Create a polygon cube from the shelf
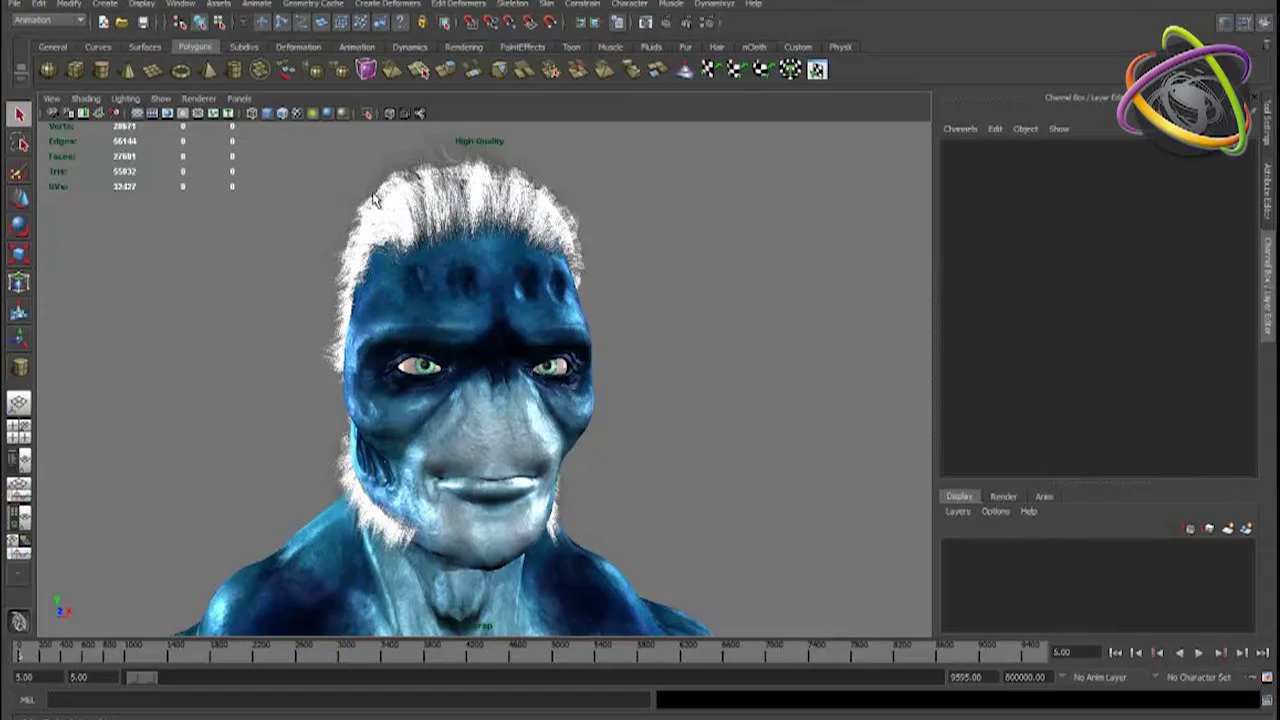This screenshot has height=720, width=1280. tap(75, 70)
